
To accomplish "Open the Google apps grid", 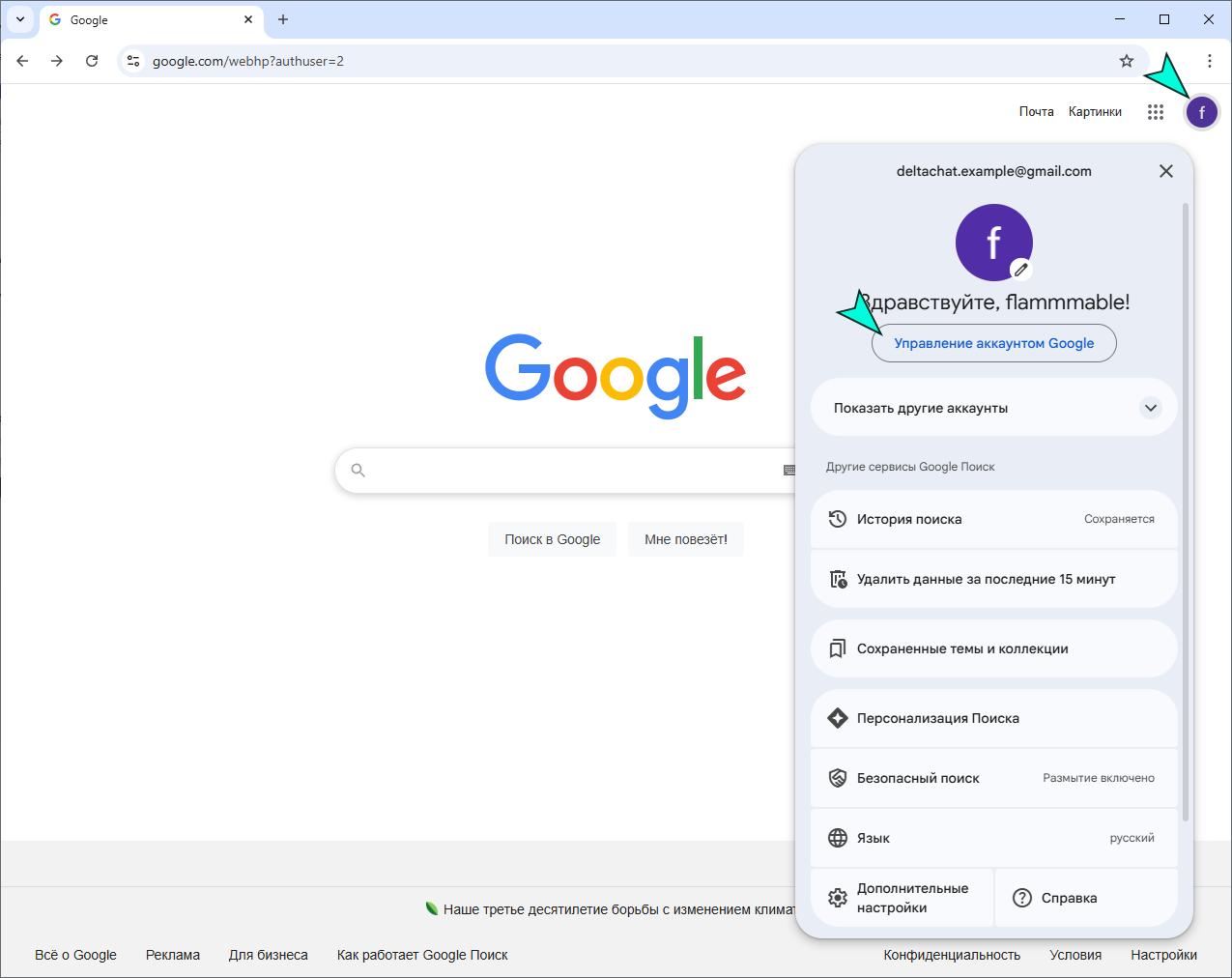I will pyautogui.click(x=1156, y=111).
